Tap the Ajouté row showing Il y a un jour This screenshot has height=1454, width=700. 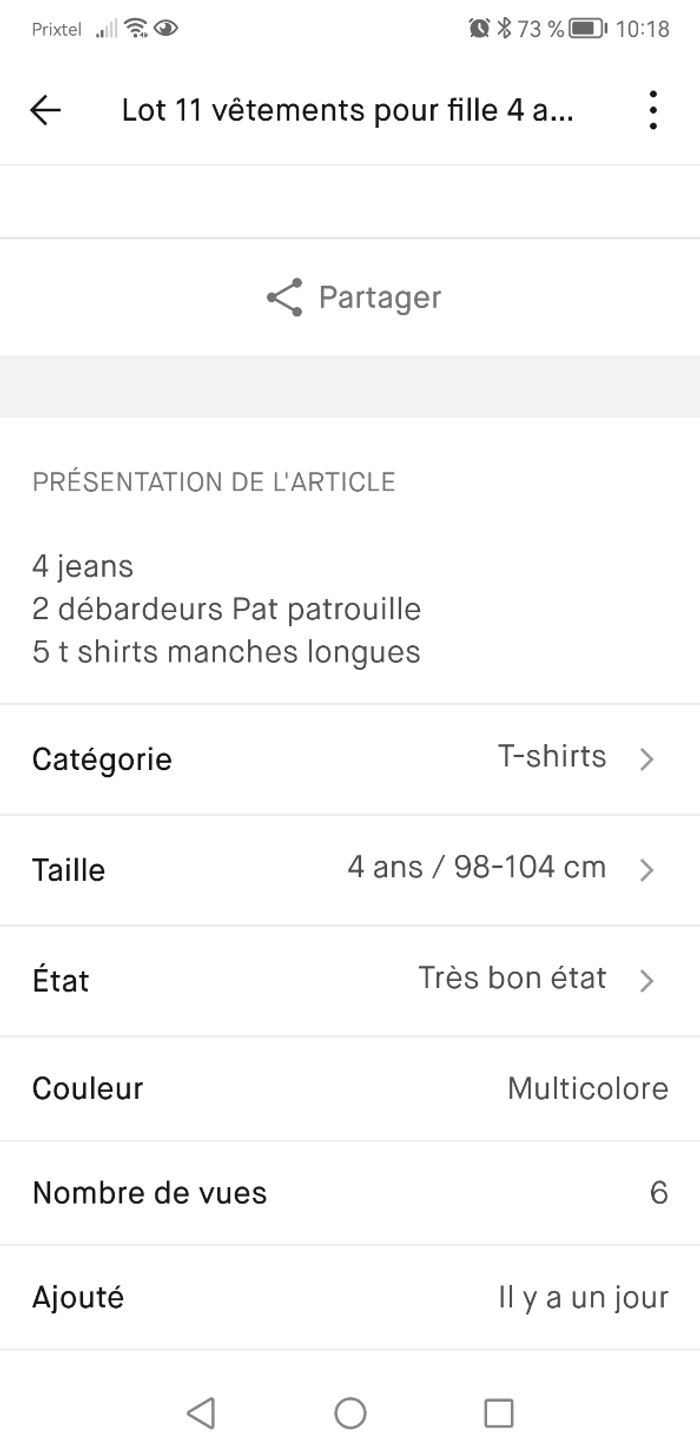point(350,1297)
